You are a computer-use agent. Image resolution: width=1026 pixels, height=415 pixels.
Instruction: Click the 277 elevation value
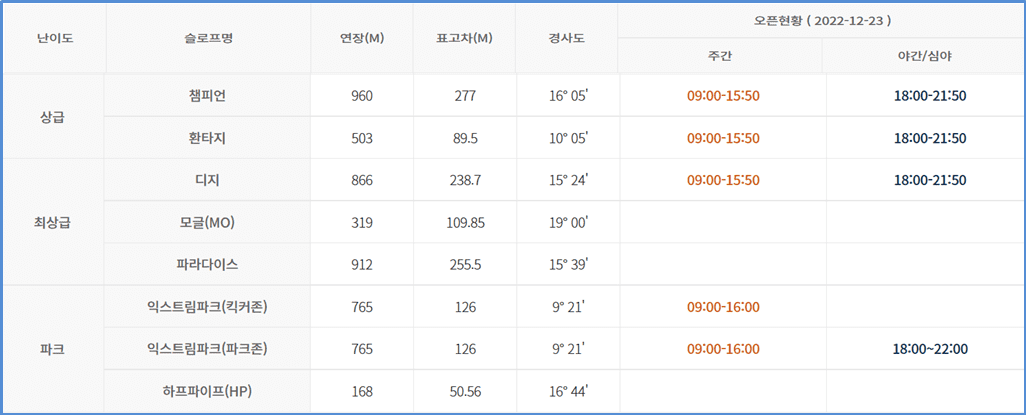pyautogui.click(x=464, y=96)
